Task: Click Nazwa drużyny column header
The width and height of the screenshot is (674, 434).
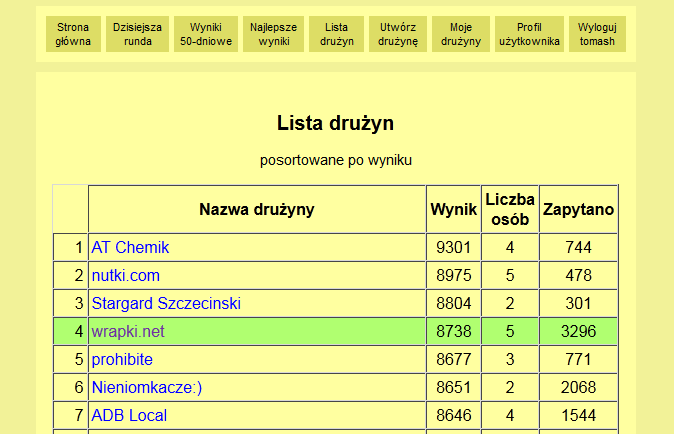Action: click(x=257, y=209)
